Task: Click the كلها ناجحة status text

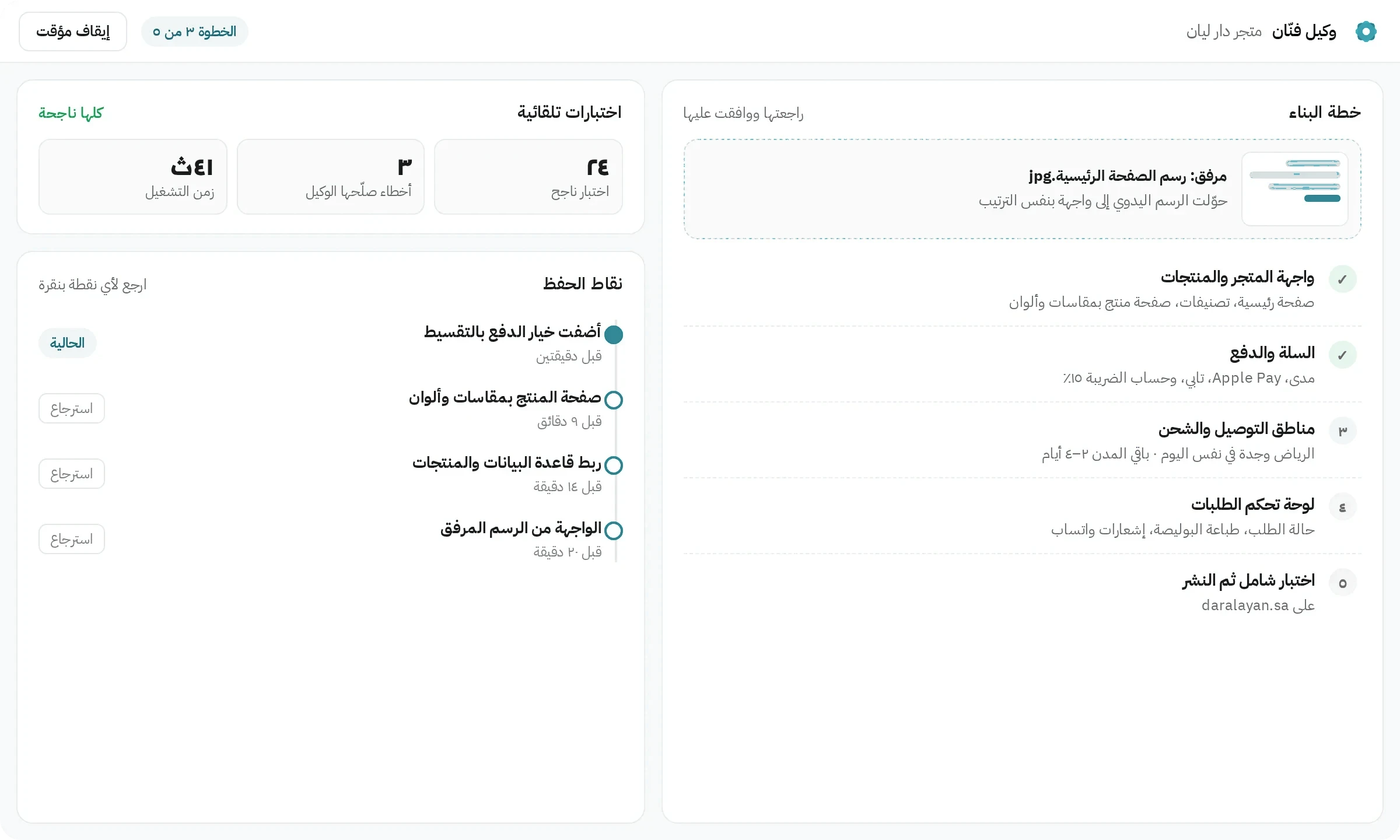Action: click(x=71, y=113)
